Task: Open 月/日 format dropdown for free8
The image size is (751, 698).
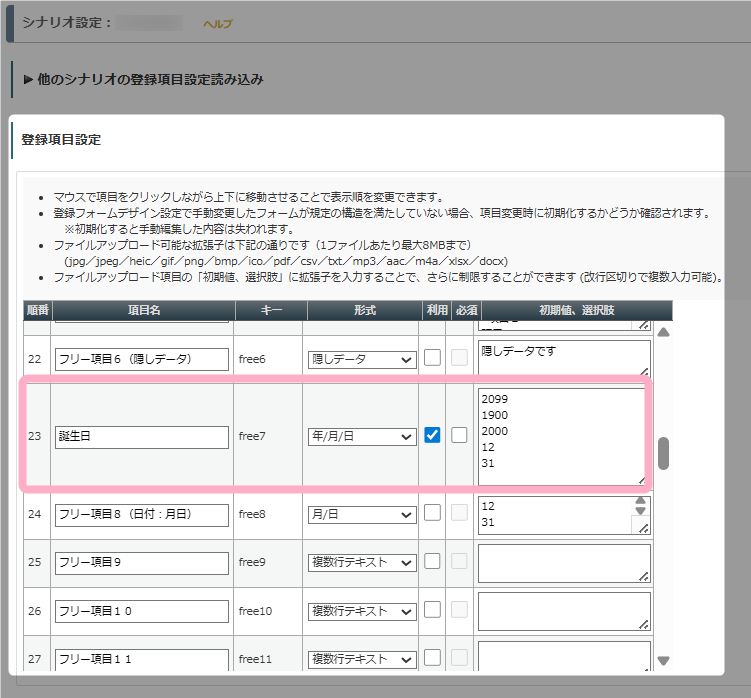Action: pyautogui.click(x=362, y=514)
